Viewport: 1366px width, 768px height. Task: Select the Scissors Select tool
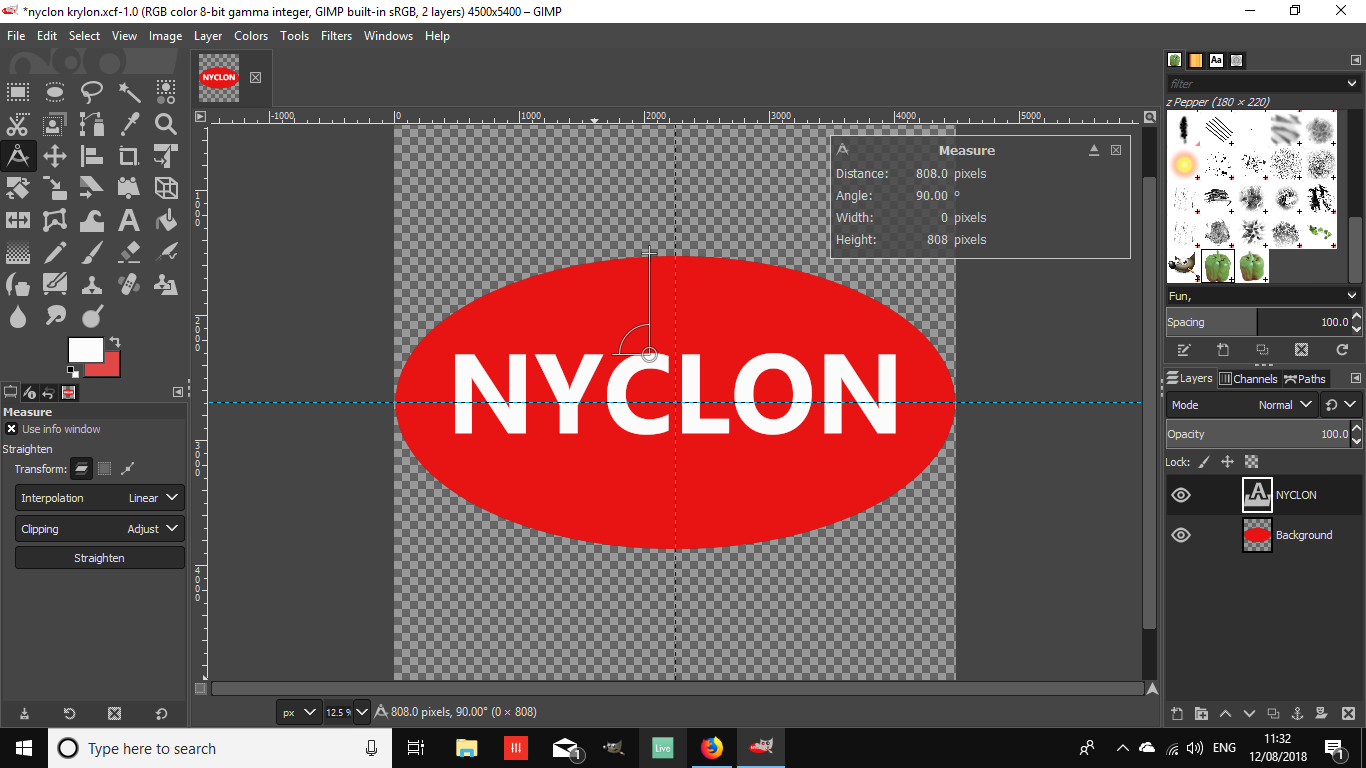(18, 124)
